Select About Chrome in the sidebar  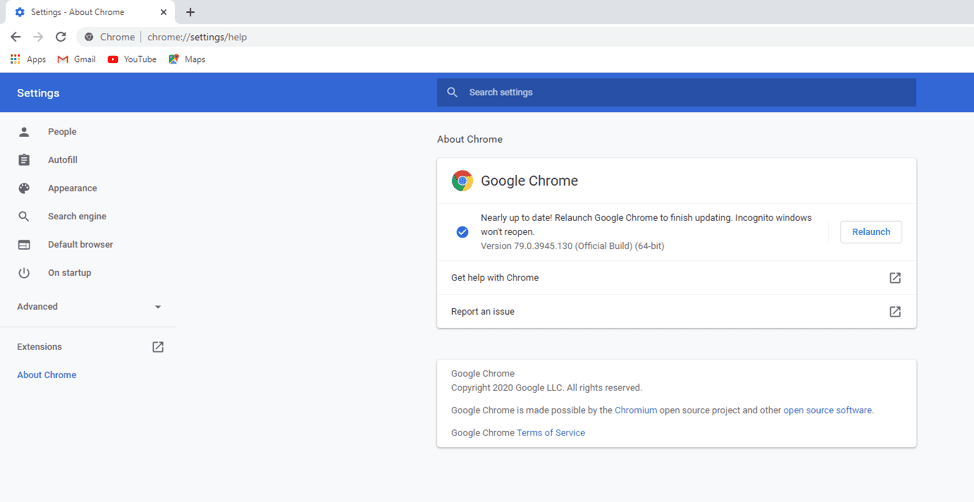(47, 375)
